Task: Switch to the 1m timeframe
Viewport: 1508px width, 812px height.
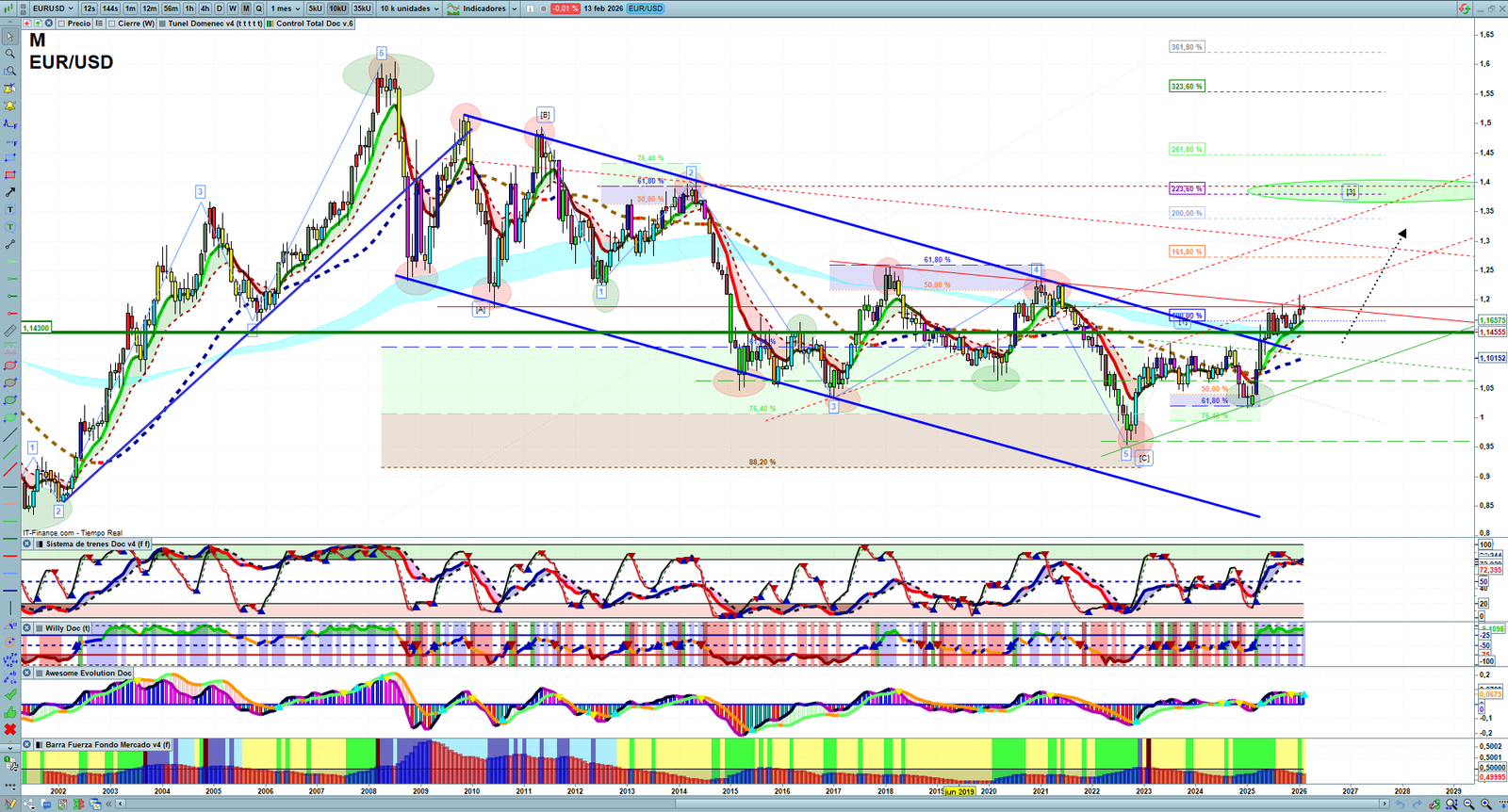Action: [x=131, y=8]
